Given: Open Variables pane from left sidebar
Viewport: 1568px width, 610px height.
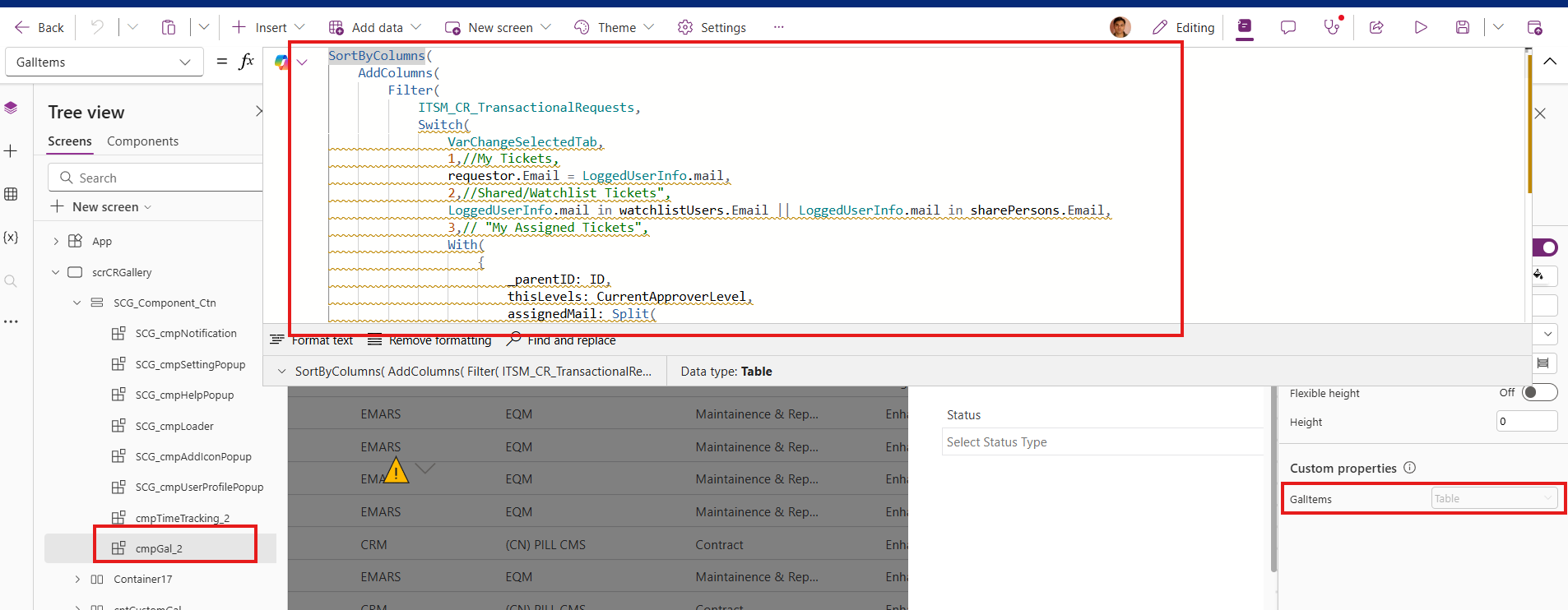Looking at the screenshot, I should [x=11, y=238].
